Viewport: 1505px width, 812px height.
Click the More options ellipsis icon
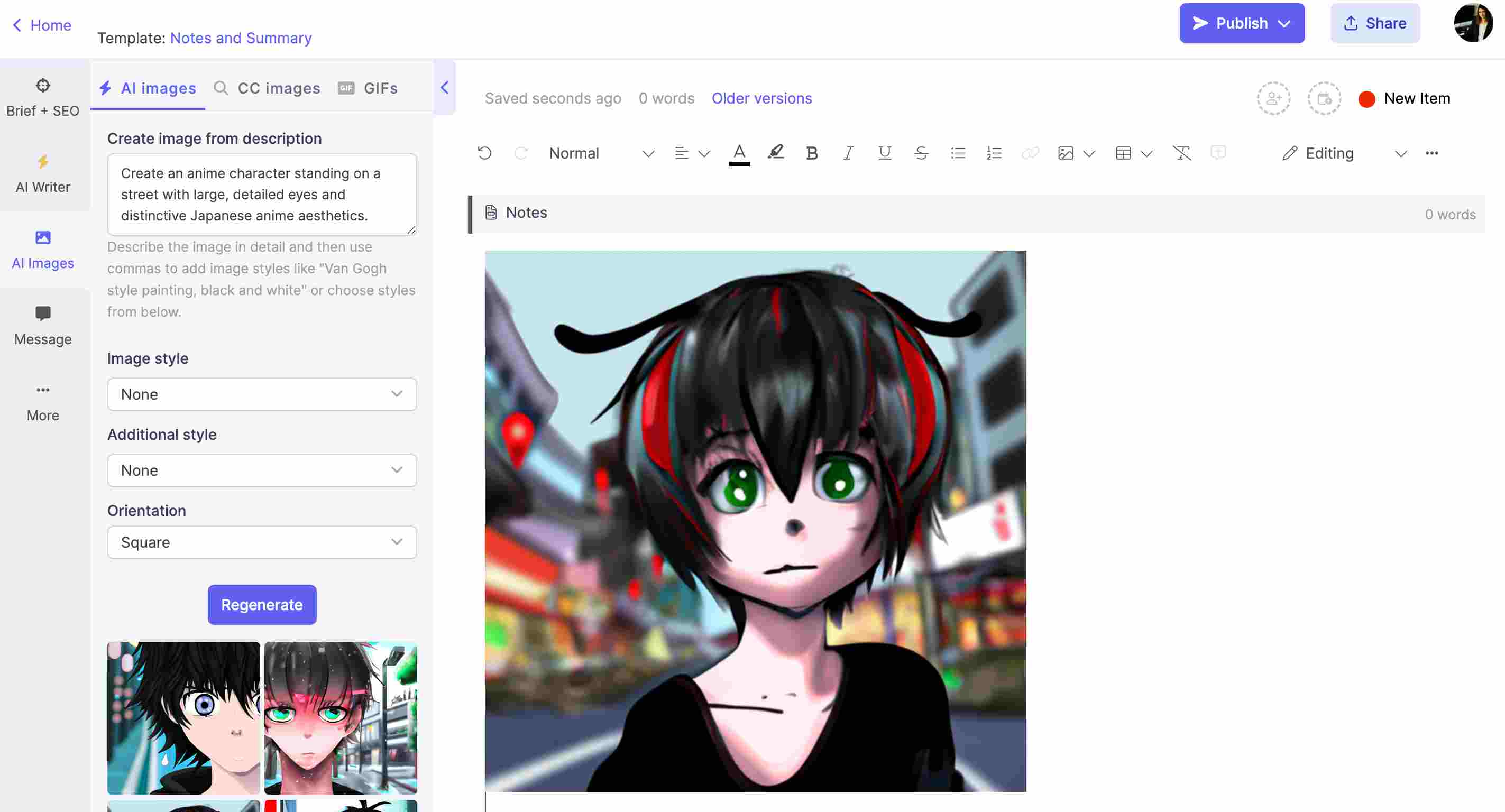pyautogui.click(x=1432, y=154)
